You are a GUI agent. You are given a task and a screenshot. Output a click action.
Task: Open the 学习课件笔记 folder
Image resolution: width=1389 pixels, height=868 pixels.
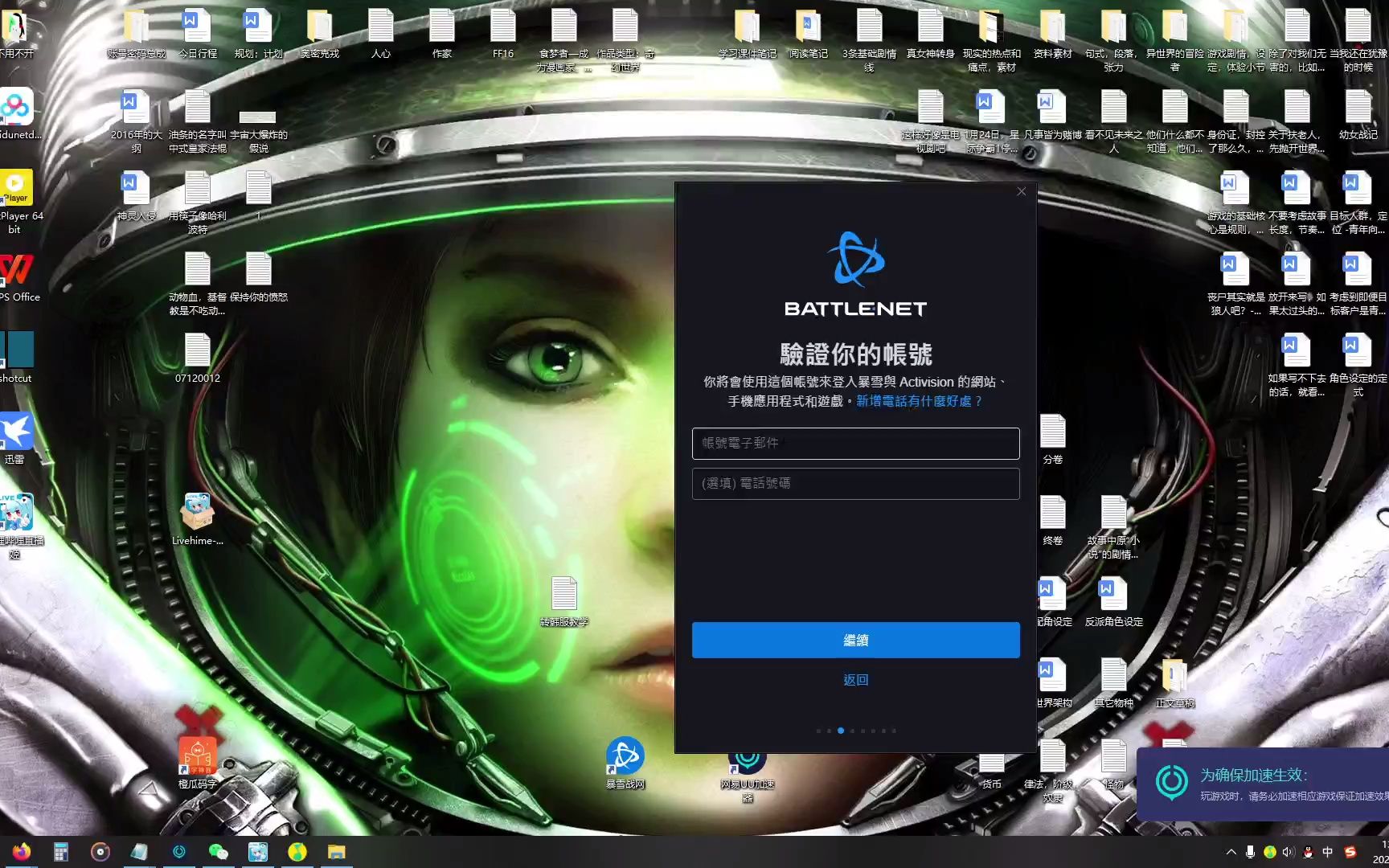coord(748,34)
